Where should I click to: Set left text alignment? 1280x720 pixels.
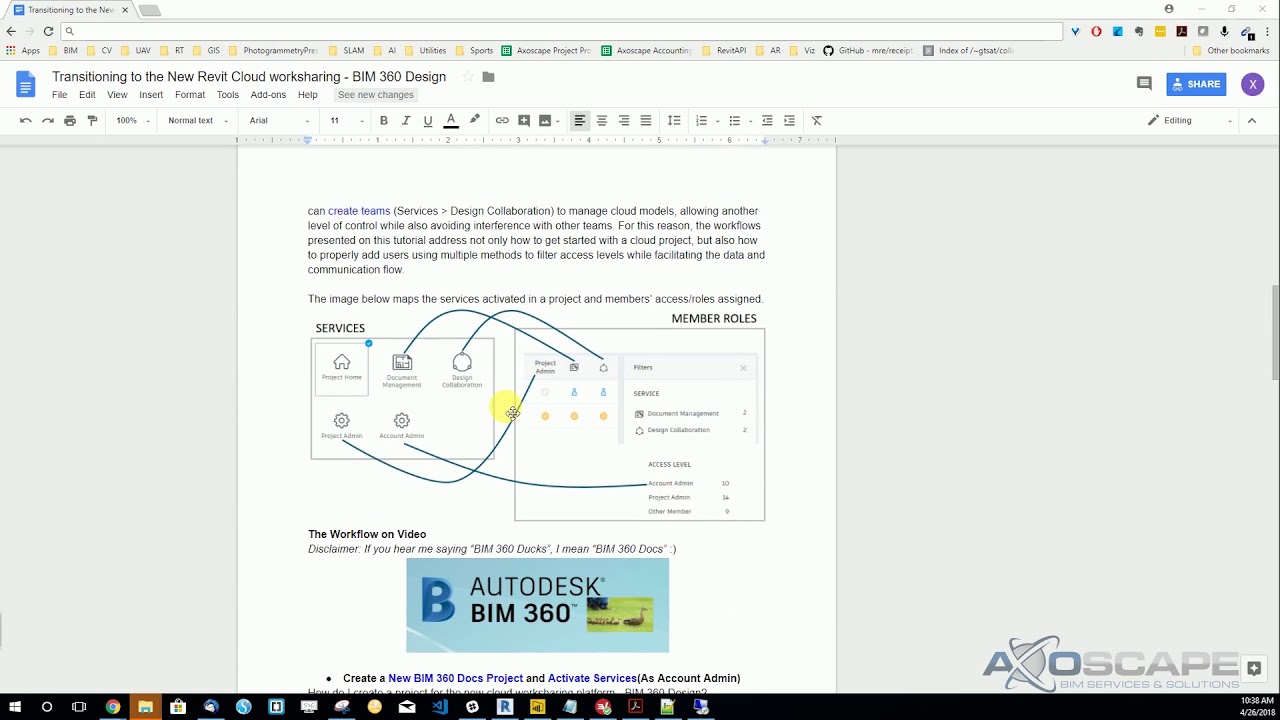(x=579, y=120)
